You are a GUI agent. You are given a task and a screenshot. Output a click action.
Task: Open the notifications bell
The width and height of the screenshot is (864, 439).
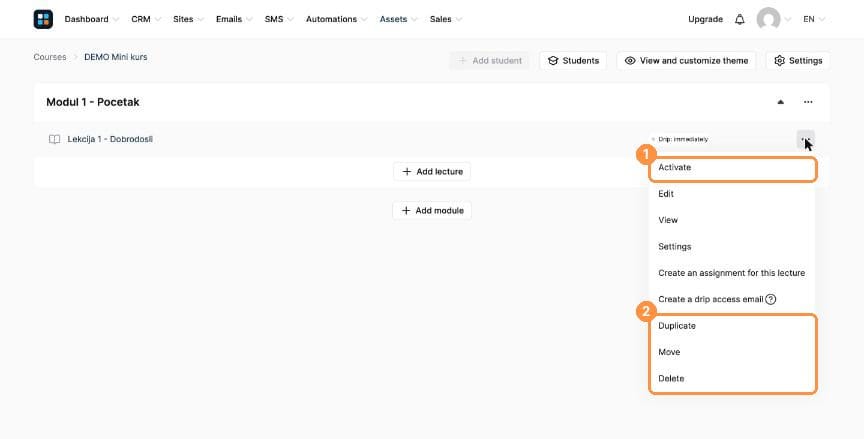coord(739,19)
